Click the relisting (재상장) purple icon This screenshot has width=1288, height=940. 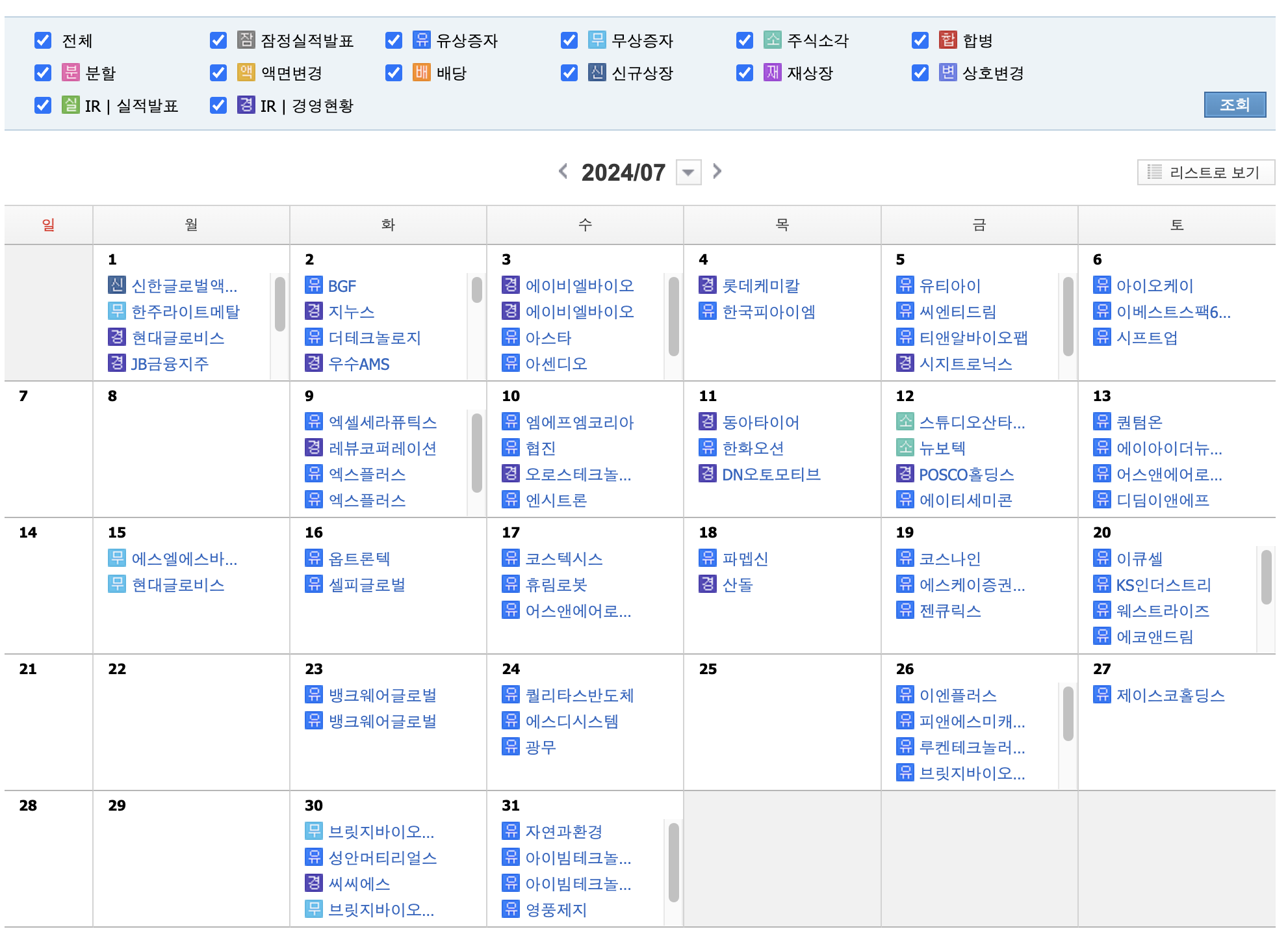click(x=772, y=72)
